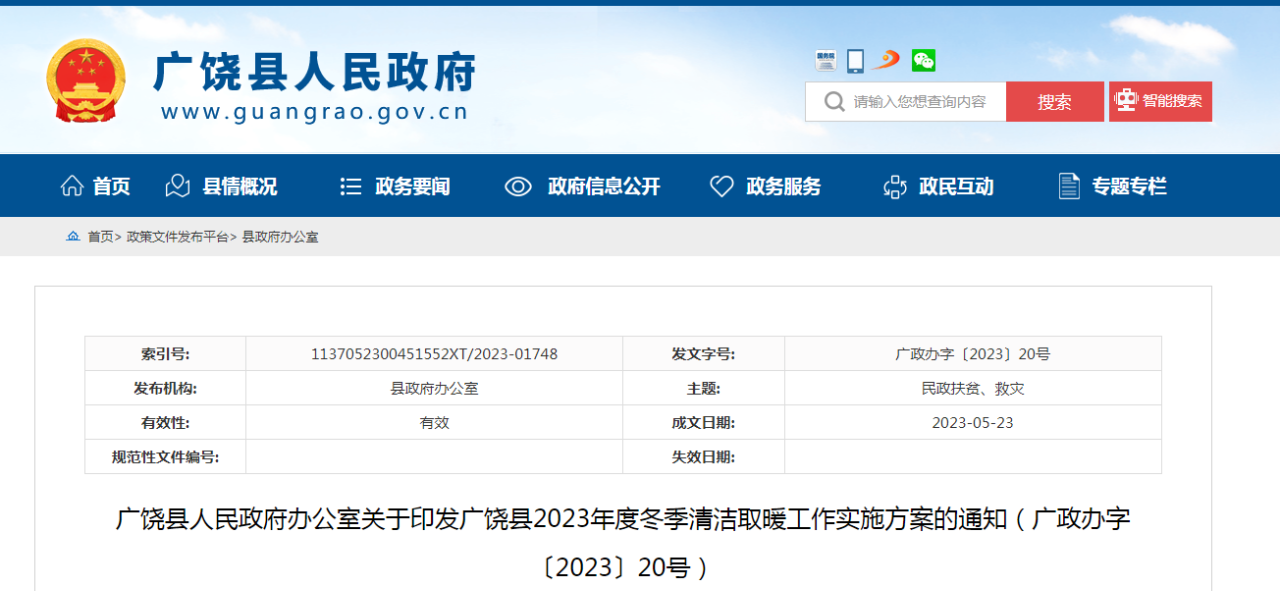Click the breadcrumb home icon
The width and height of the screenshot is (1280, 591).
(73, 237)
